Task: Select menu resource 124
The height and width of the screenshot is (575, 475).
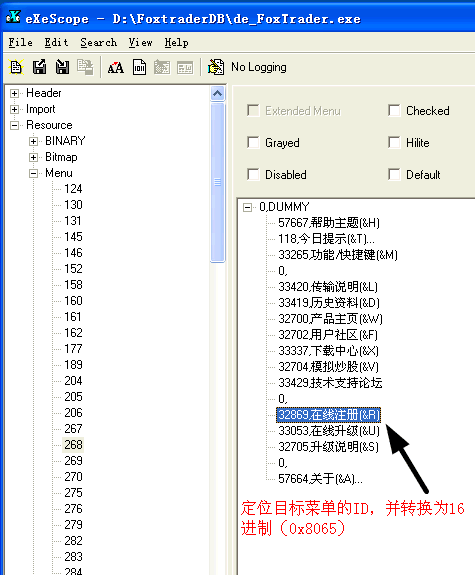Action: point(73,189)
